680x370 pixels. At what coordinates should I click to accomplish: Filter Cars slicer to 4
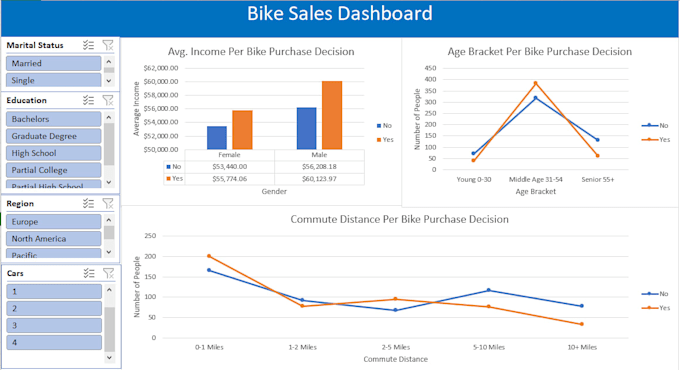pyautogui.click(x=54, y=342)
